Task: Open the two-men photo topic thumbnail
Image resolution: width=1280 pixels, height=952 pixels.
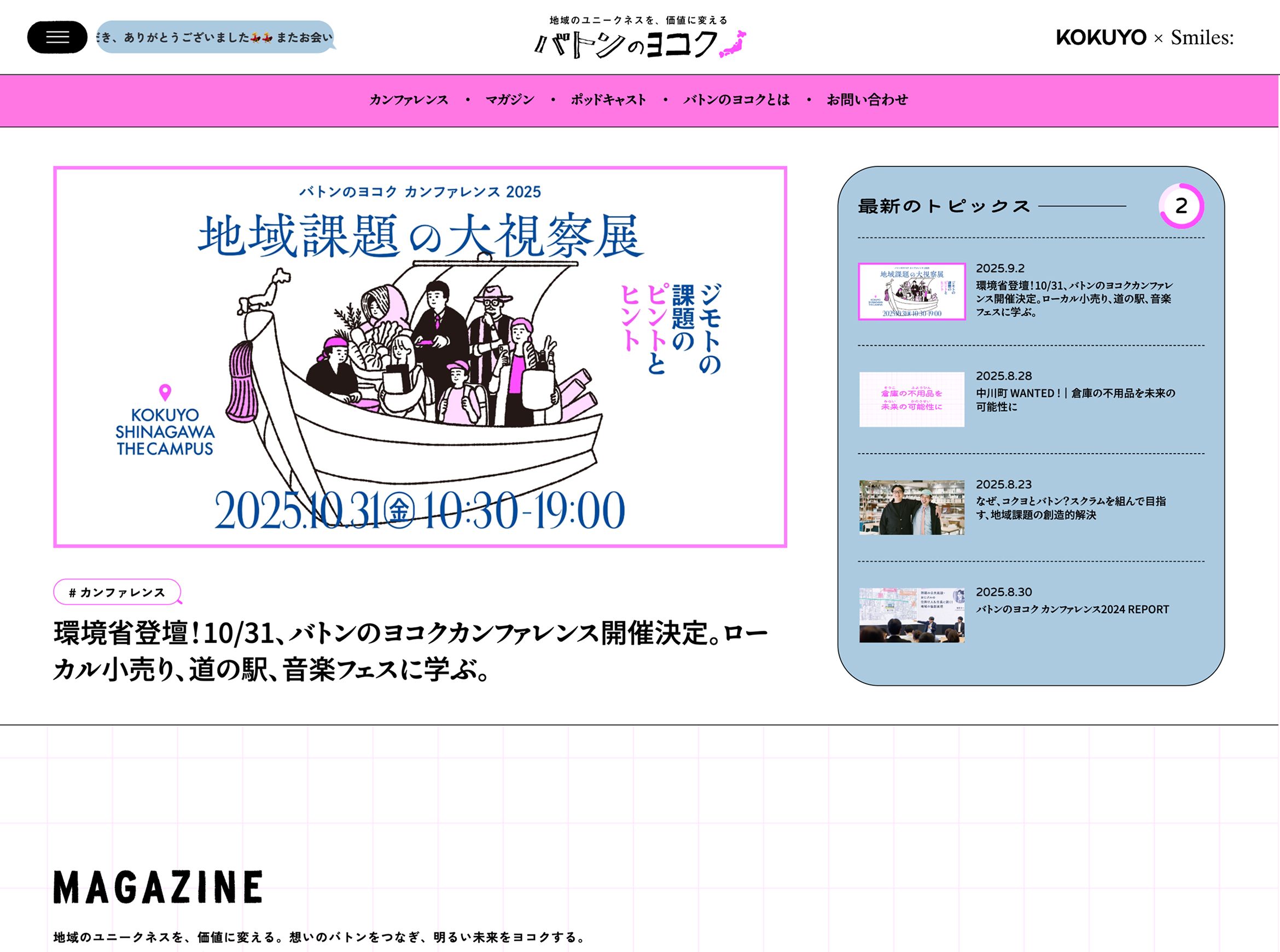Action: click(x=911, y=507)
